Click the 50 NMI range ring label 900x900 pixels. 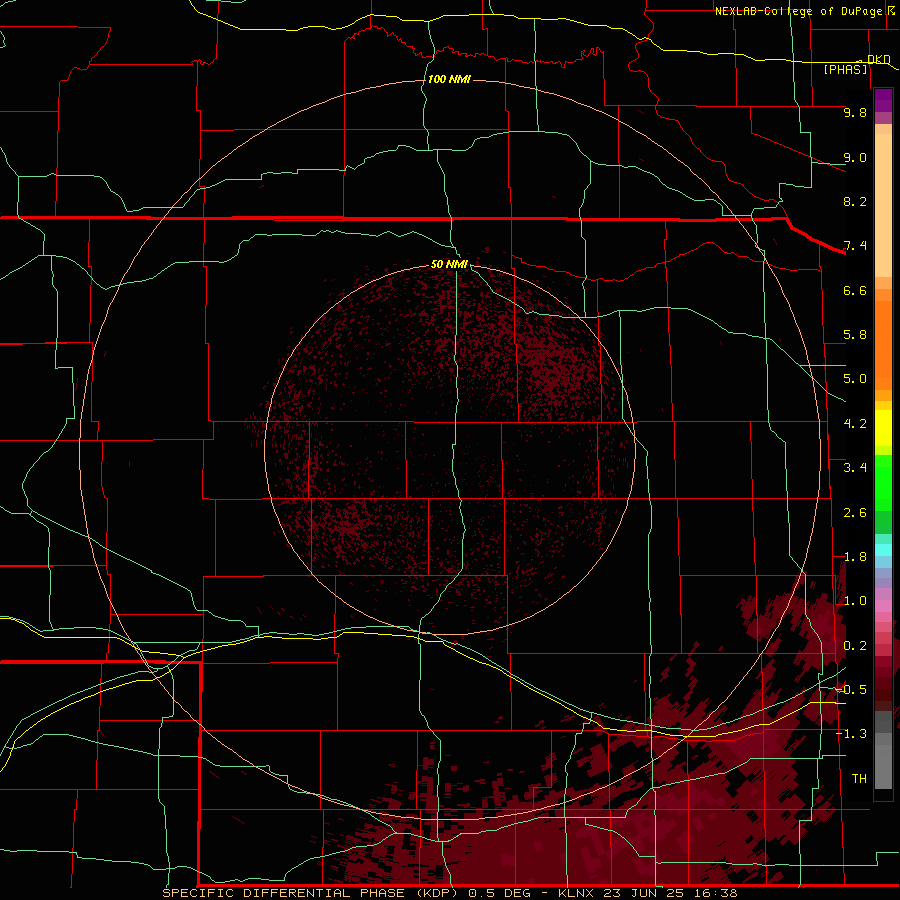point(449,264)
